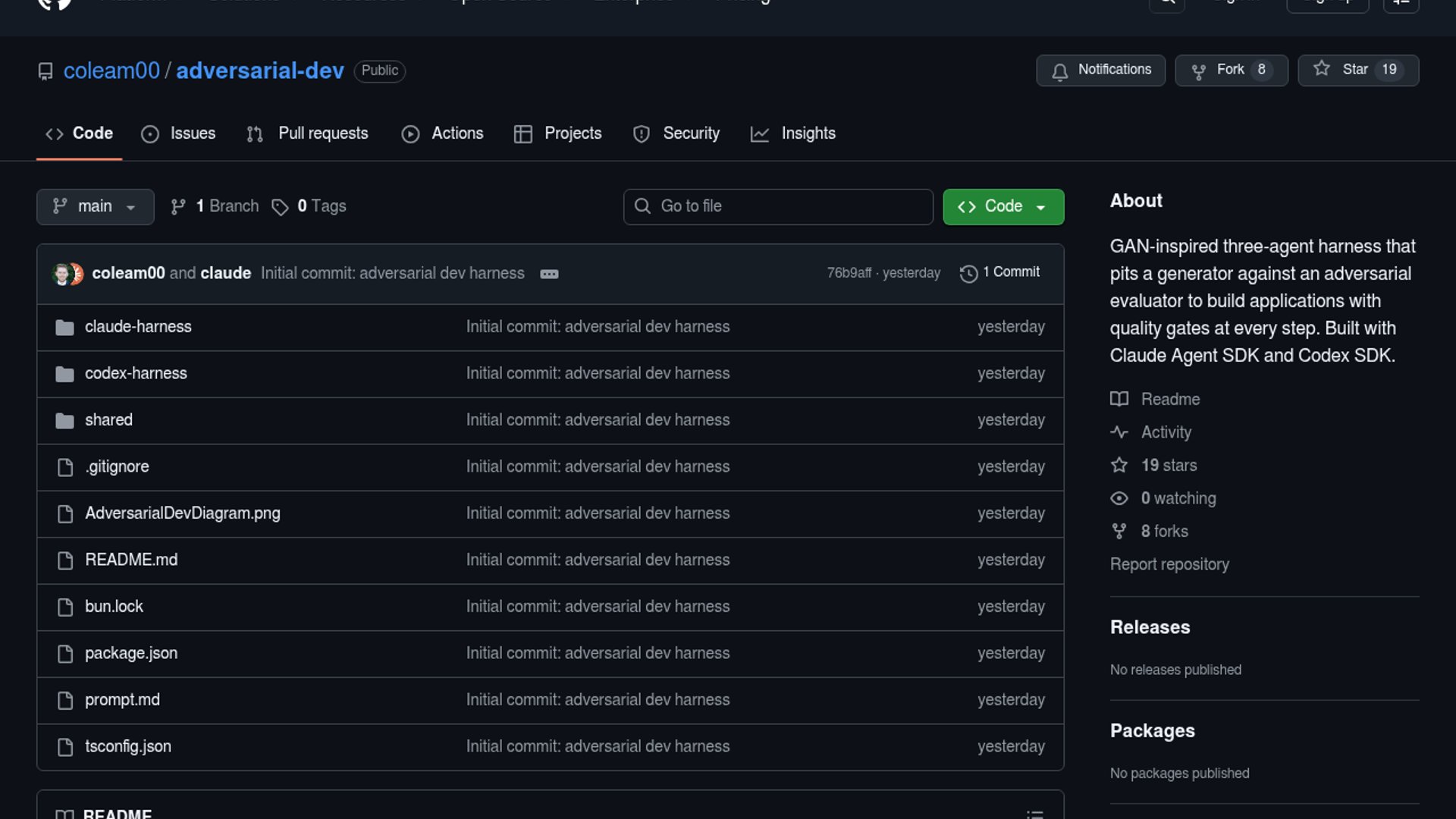
Task: Click the 1 Branch icon link
Action: click(178, 207)
